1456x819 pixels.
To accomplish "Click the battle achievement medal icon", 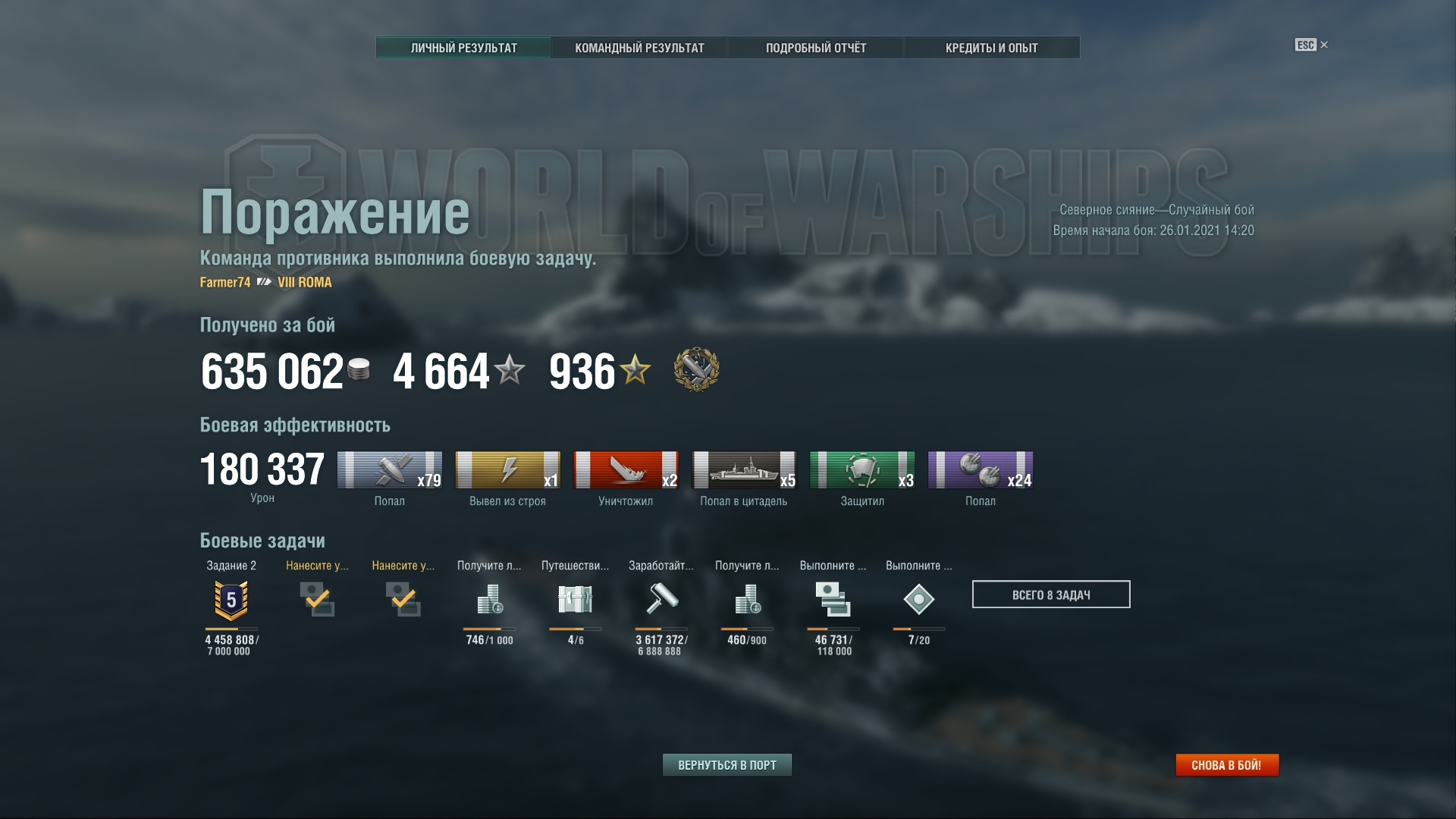I will (x=696, y=370).
